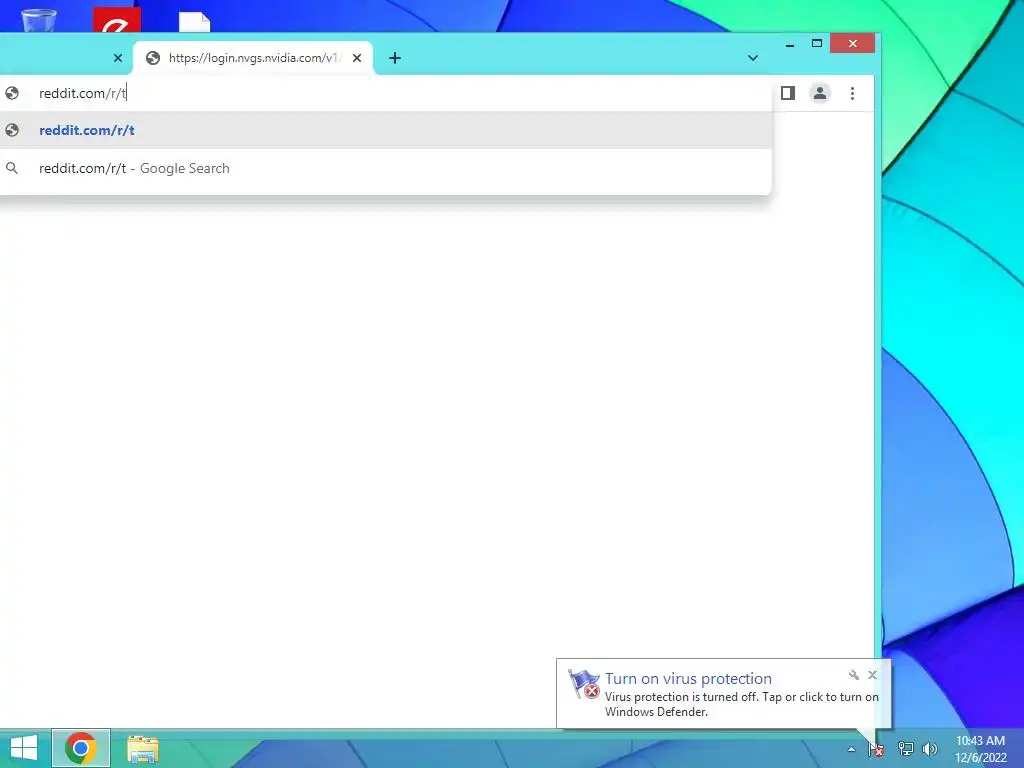
Task: Click the address bar containing reddit.com/r/t
Action: pos(385,93)
